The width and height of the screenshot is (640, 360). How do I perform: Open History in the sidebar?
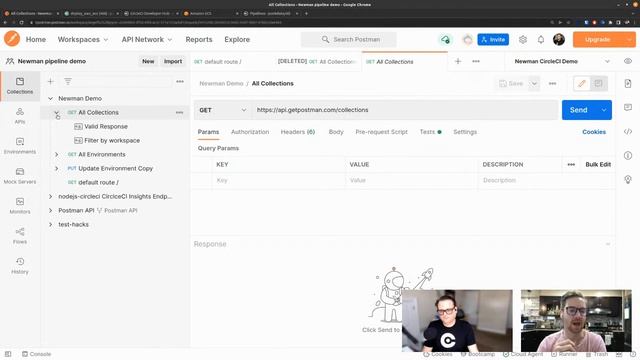[20, 266]
